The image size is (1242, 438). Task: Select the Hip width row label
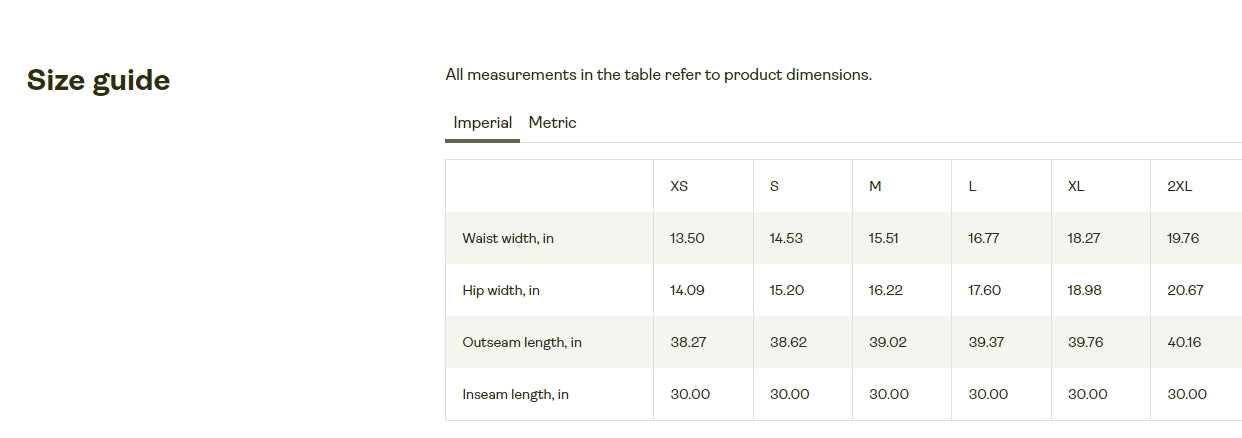tap(501, 290)
